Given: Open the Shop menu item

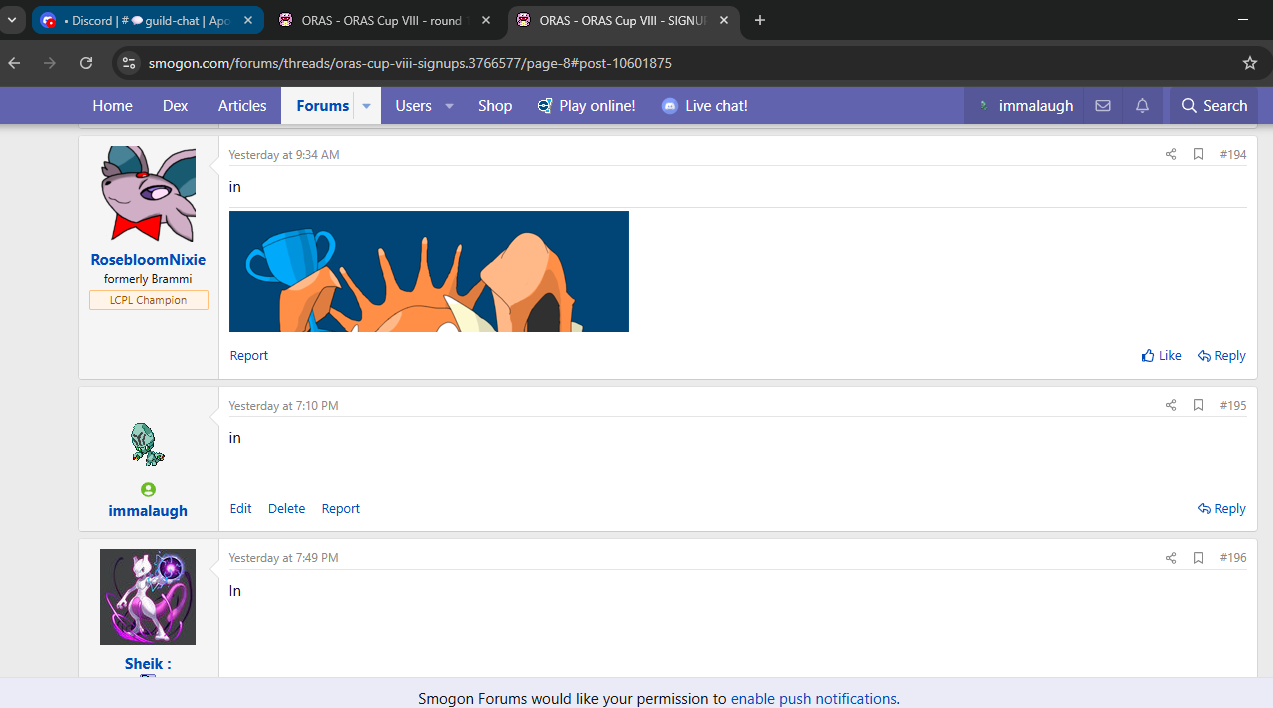Looking at the screenshot, I should (495, 105).
